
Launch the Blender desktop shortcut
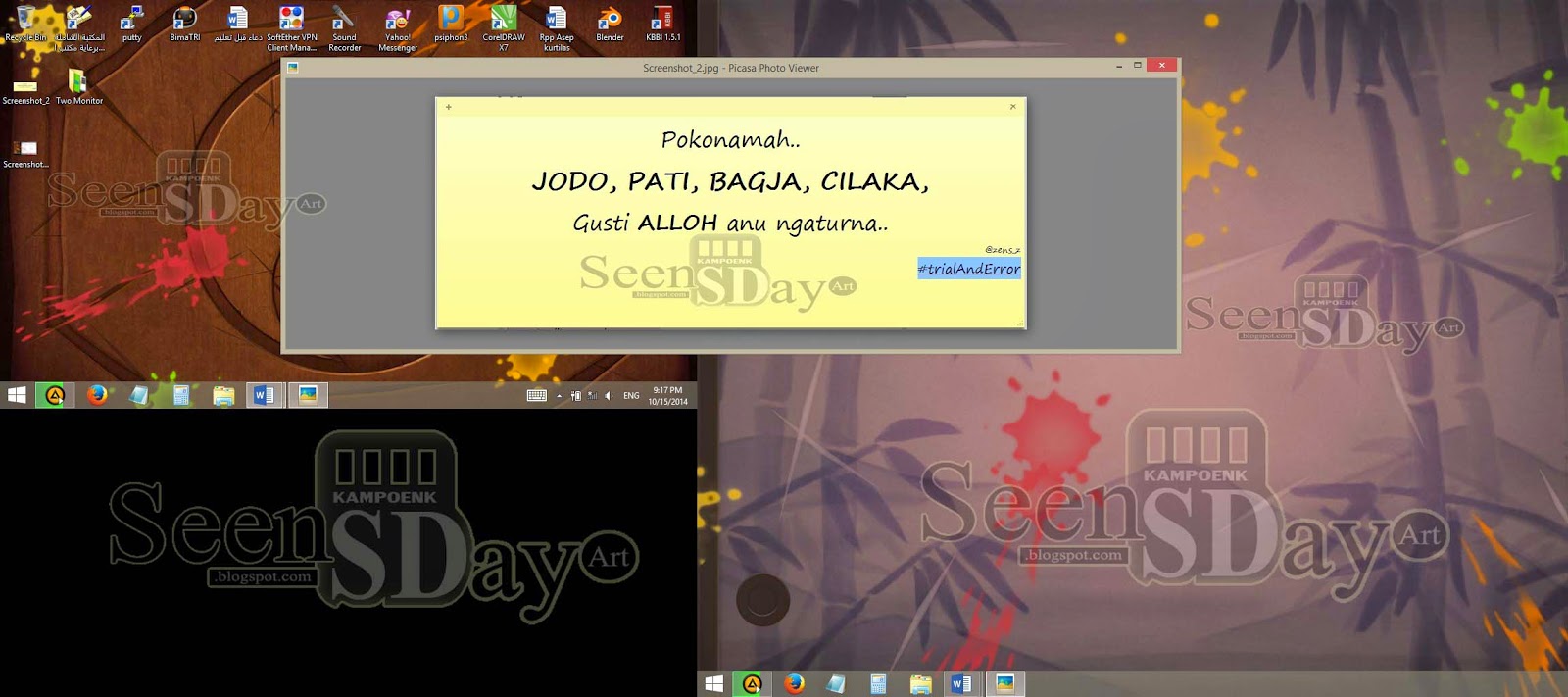[610, 25]
